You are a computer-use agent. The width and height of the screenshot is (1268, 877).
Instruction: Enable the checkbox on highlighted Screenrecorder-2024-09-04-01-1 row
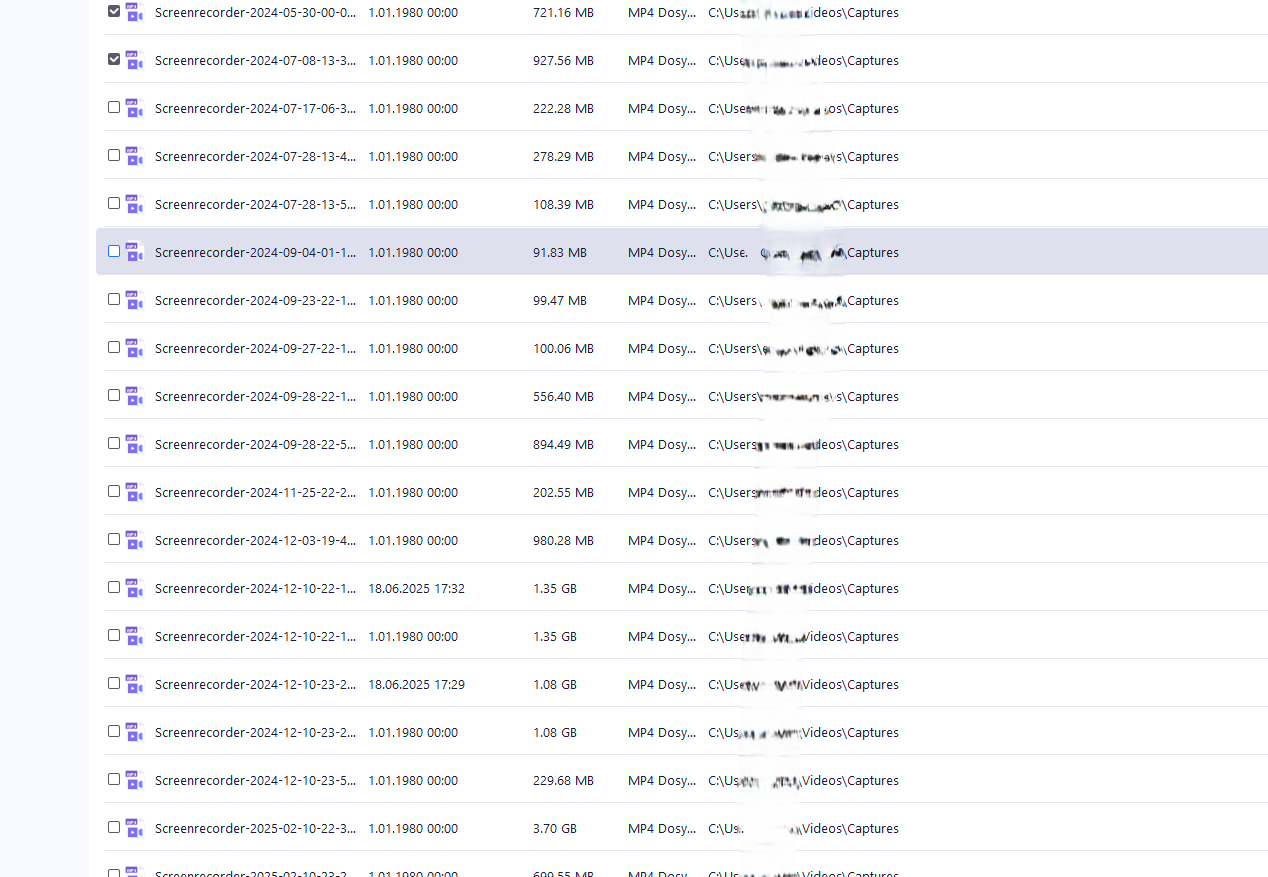[x=114, y=251]
